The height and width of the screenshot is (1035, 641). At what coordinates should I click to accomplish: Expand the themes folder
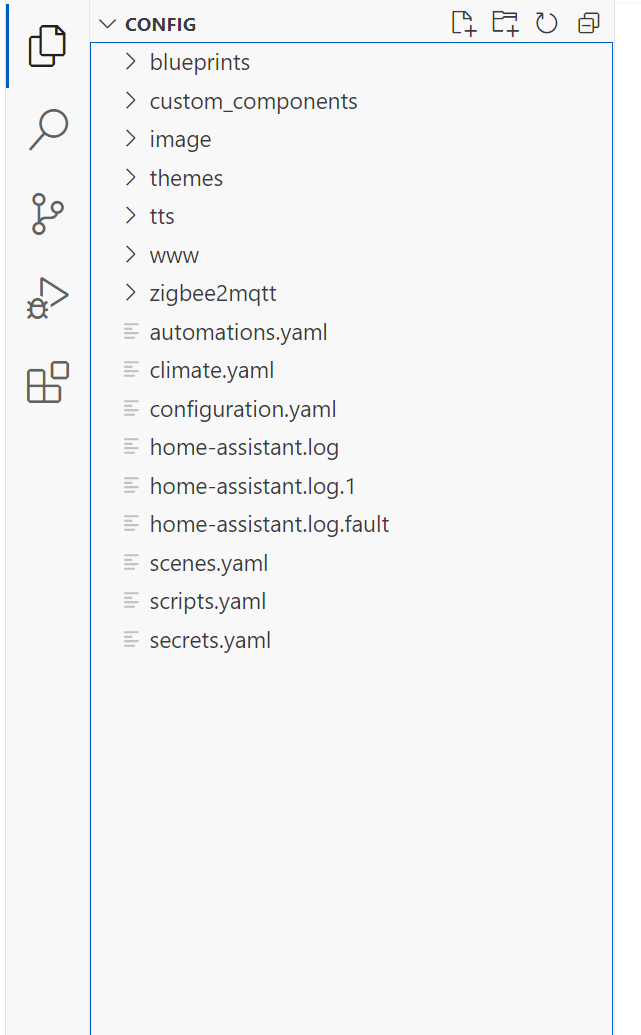(186, 178)
